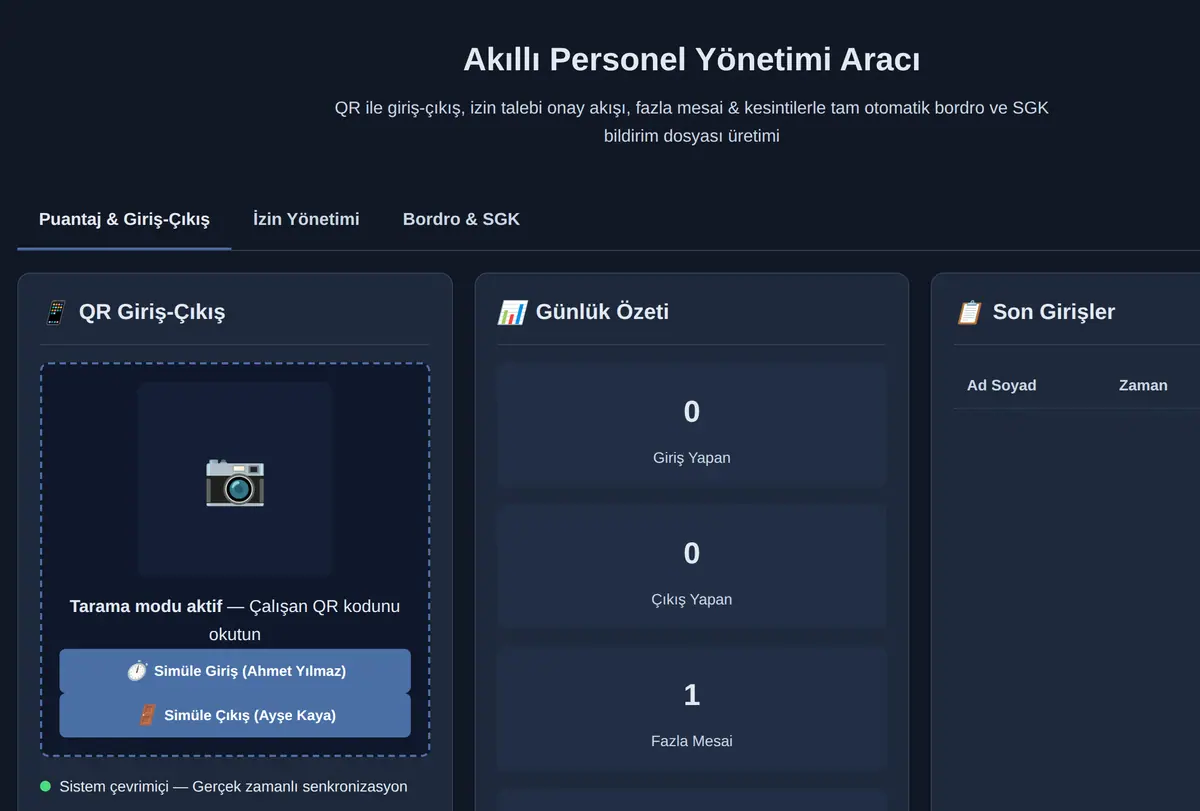
Task: Click the Zaman column header
Action: point(1143,385)
